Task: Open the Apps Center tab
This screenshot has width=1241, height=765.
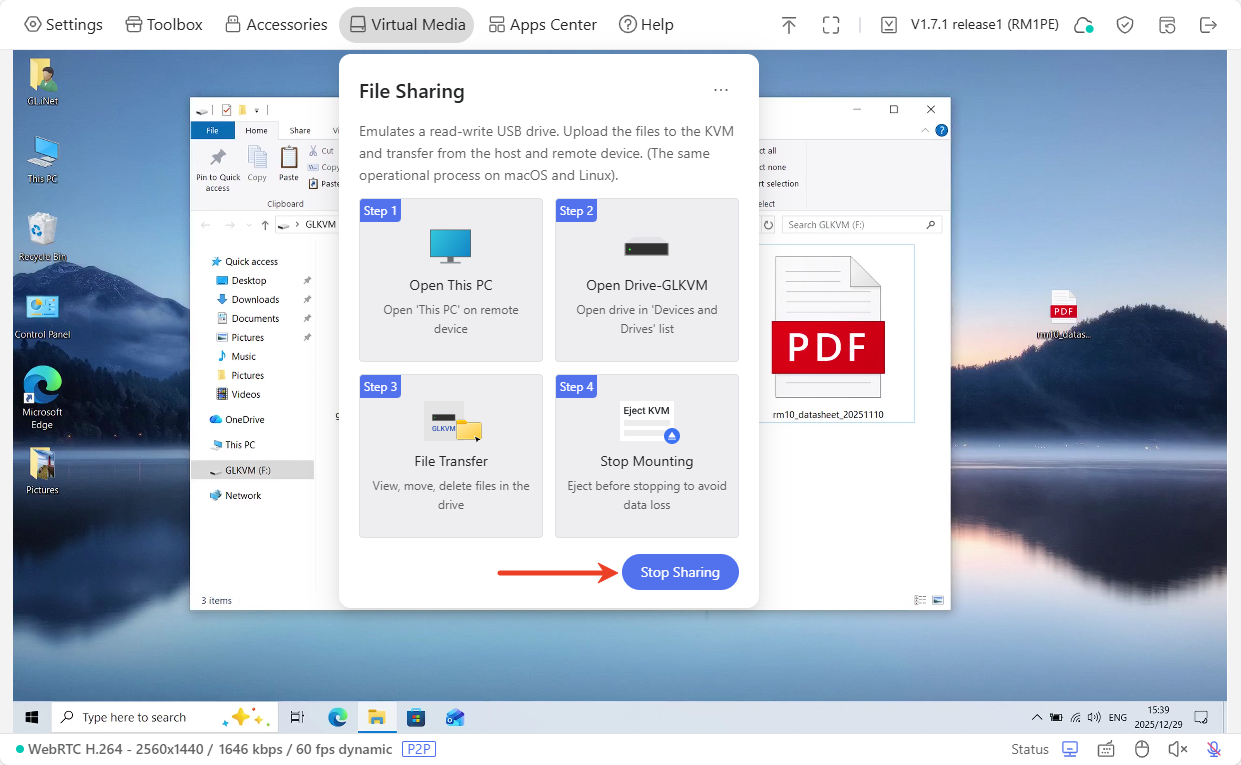Action: click(542, 25)
